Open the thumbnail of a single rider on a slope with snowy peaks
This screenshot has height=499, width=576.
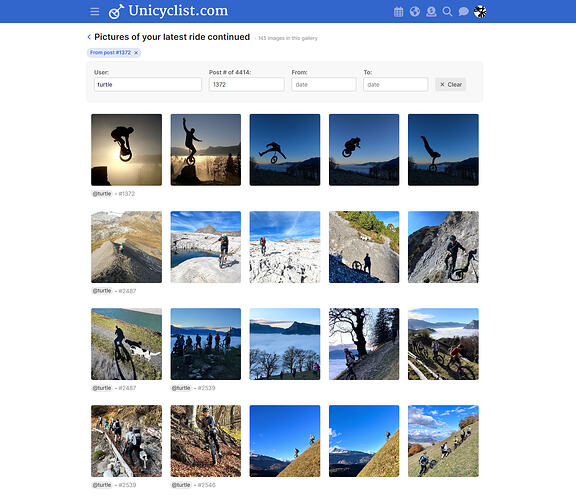364,441
